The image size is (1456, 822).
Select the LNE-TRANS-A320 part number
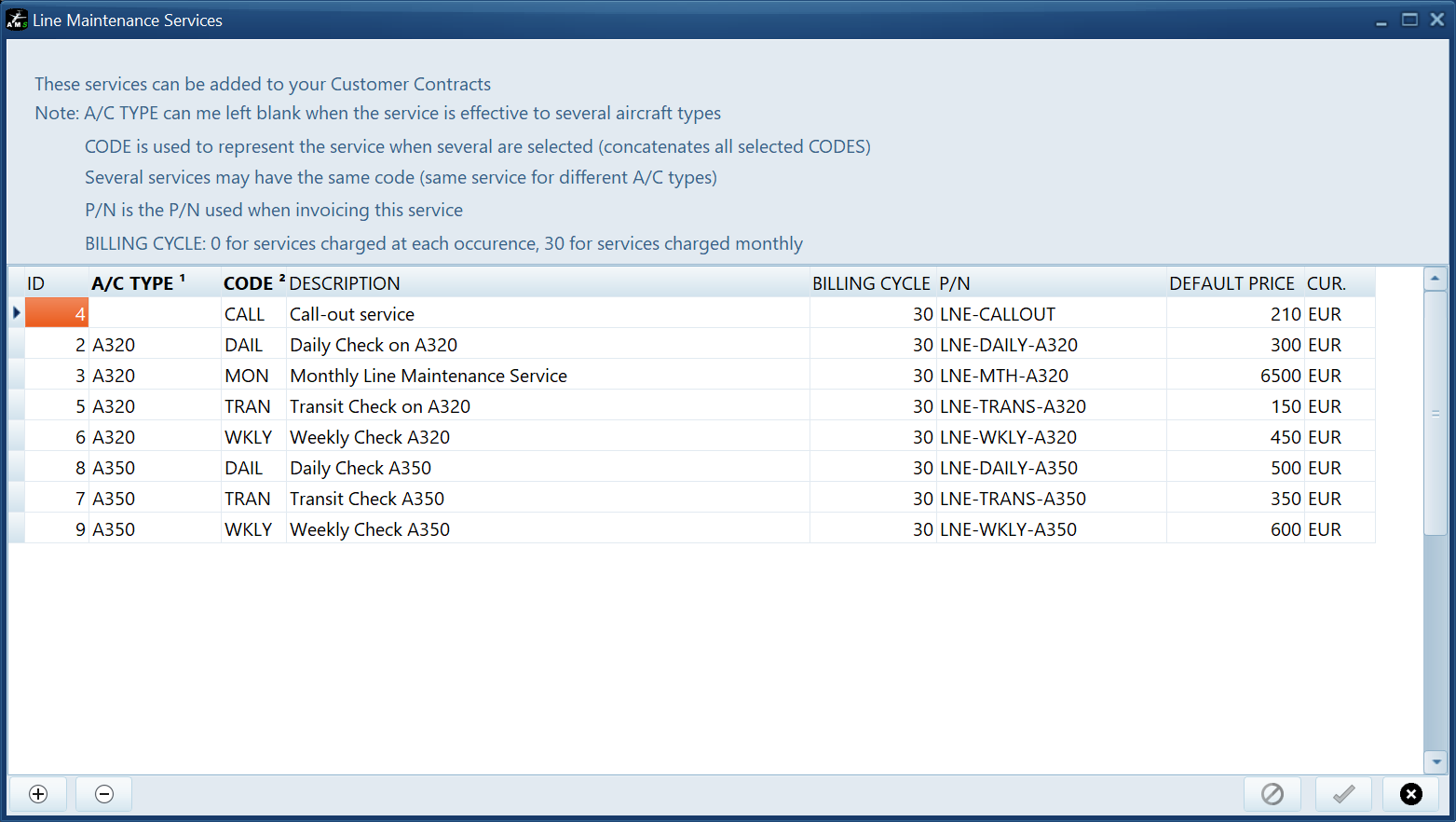coord(1051,406)
